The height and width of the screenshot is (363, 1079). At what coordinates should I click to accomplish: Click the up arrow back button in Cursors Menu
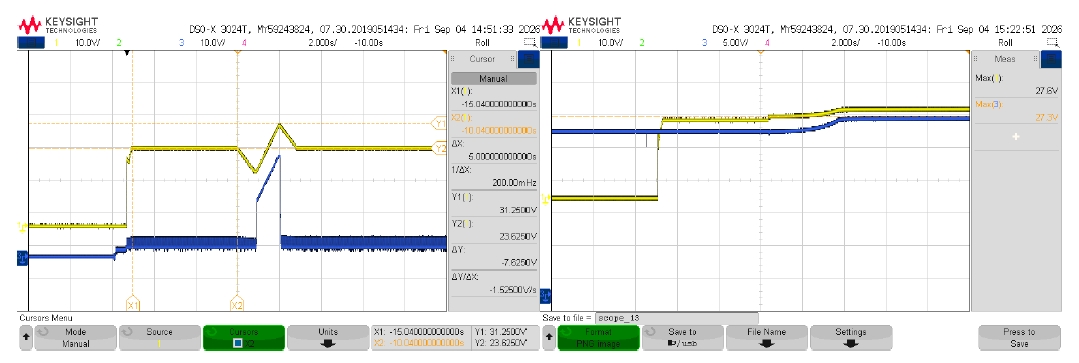point(26,338)
